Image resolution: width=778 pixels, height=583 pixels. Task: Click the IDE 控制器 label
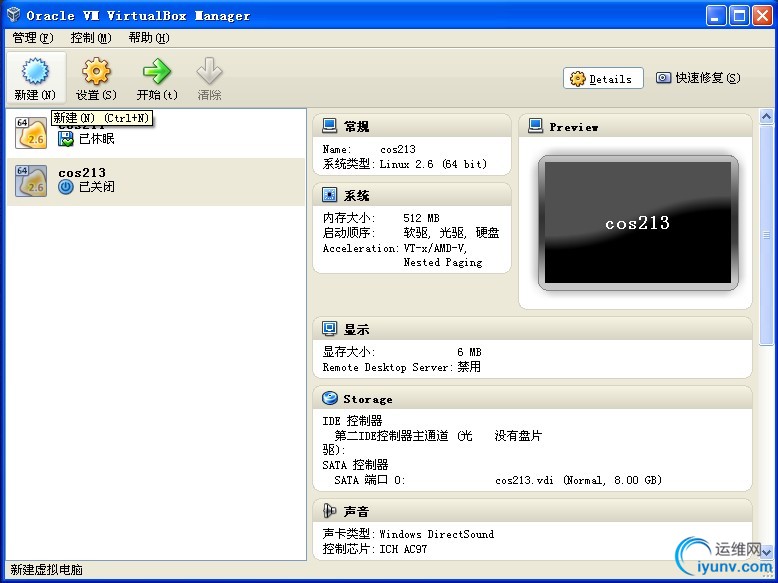point(352,421)
